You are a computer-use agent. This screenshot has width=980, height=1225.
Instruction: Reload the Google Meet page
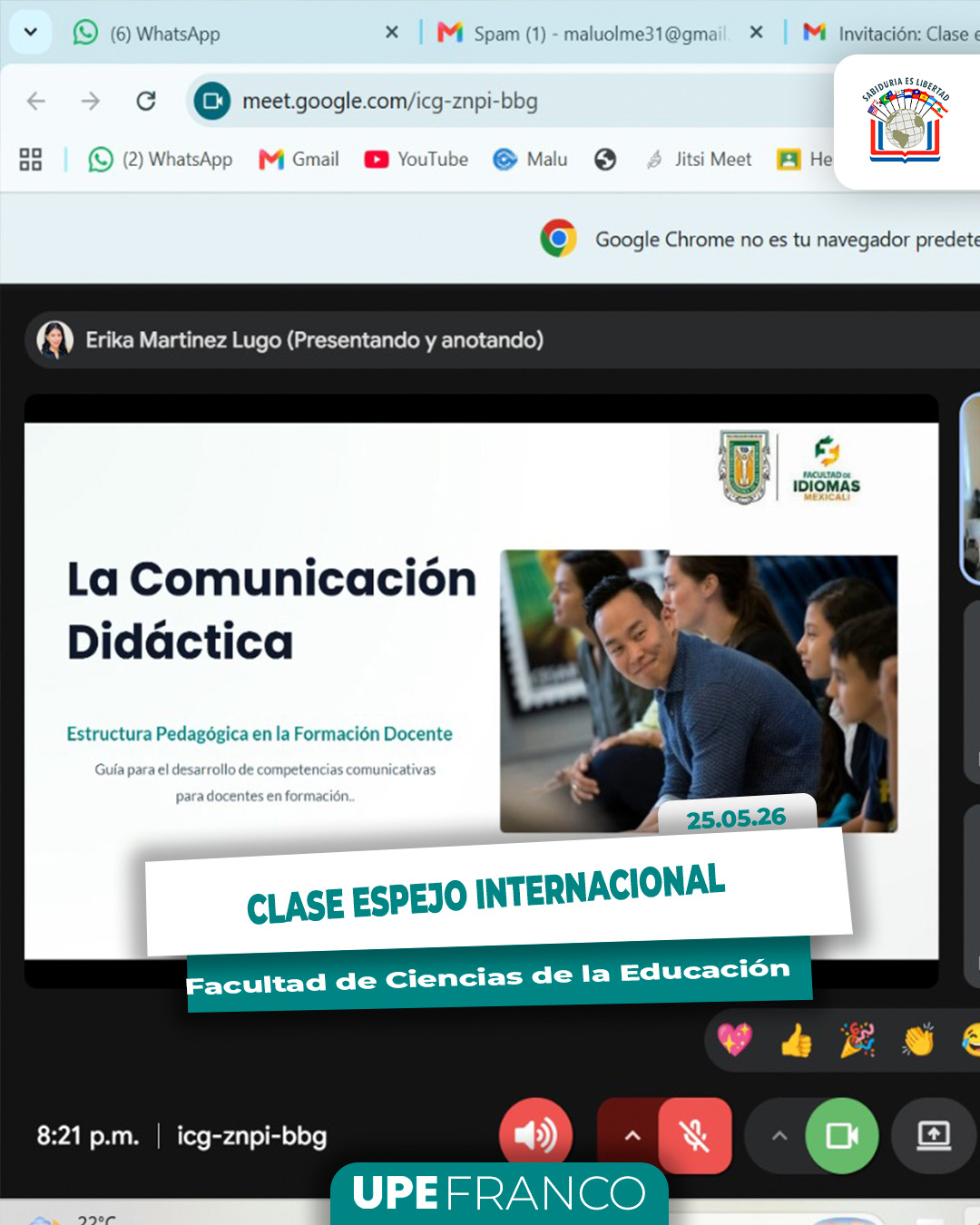[146, 101]
